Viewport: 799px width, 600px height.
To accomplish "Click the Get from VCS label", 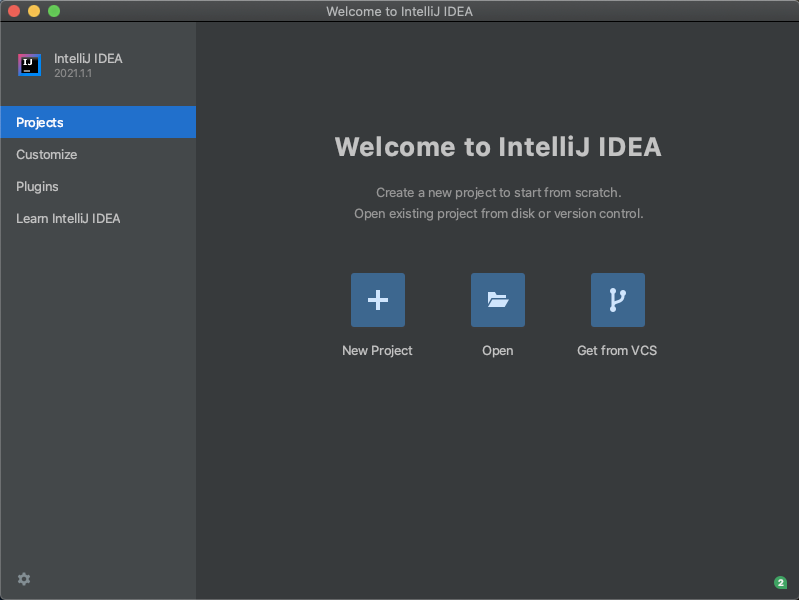I will [x=617, y=351].
